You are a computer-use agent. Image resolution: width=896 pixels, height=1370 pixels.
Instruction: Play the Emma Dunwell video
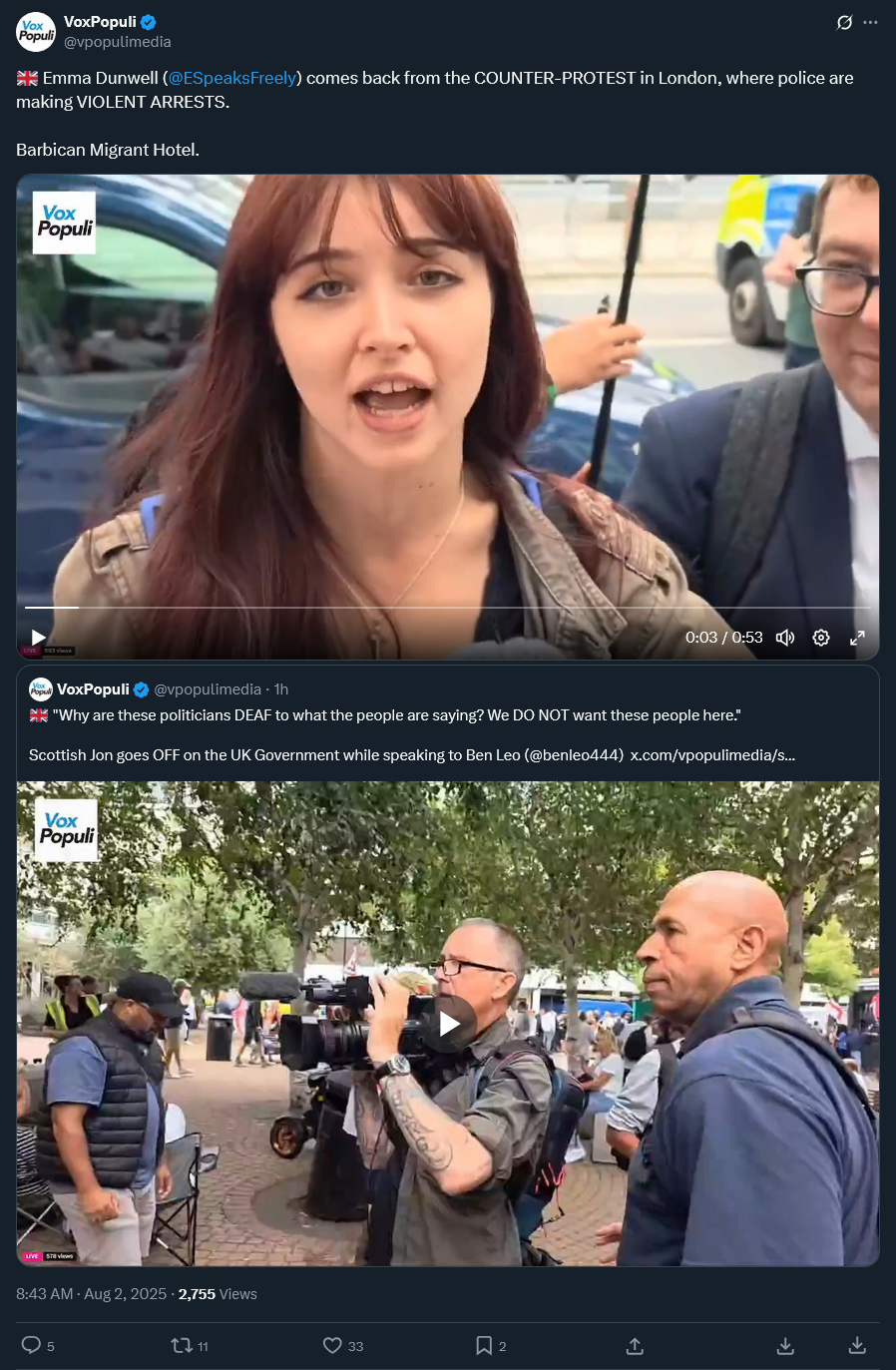coord(38,638)
